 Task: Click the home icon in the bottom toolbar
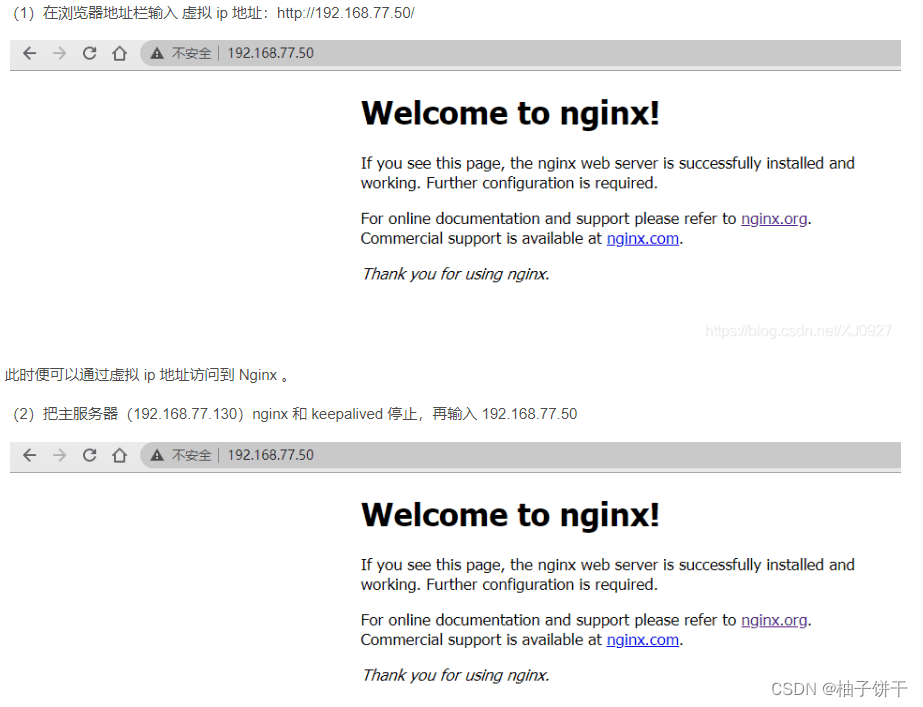(x=119, y=455)
